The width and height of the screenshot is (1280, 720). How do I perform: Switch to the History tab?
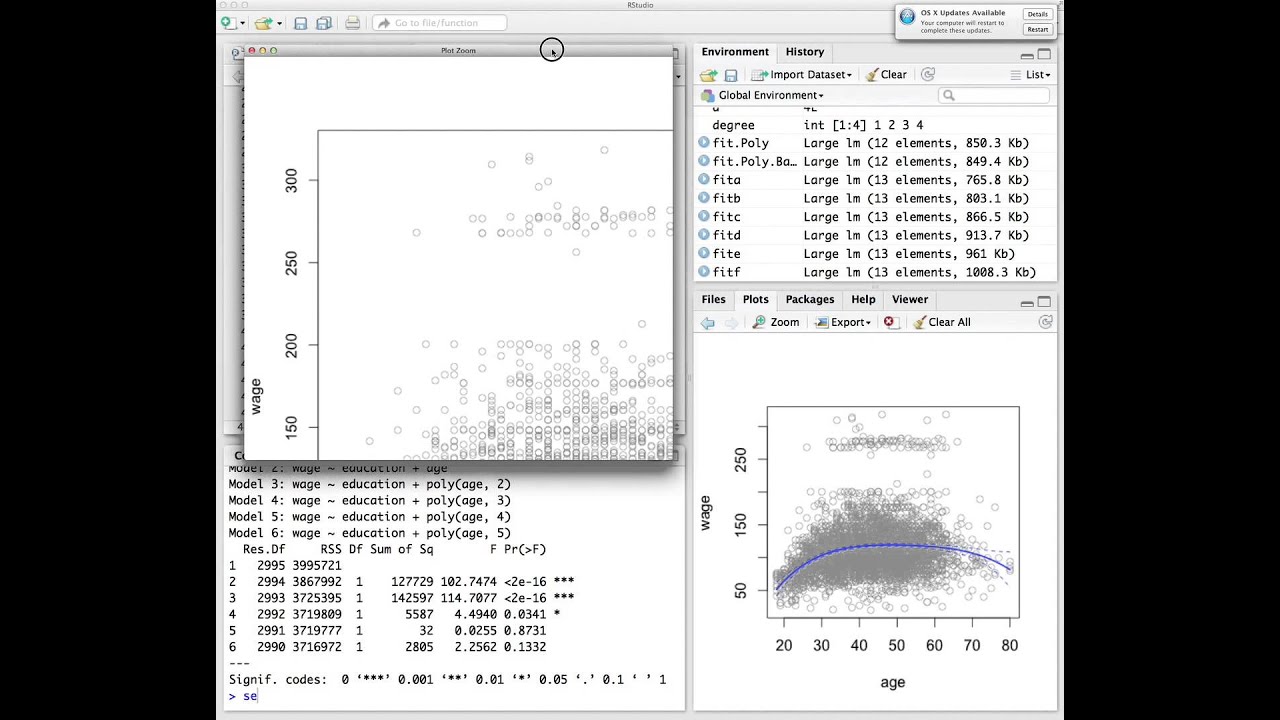(805, 52)
